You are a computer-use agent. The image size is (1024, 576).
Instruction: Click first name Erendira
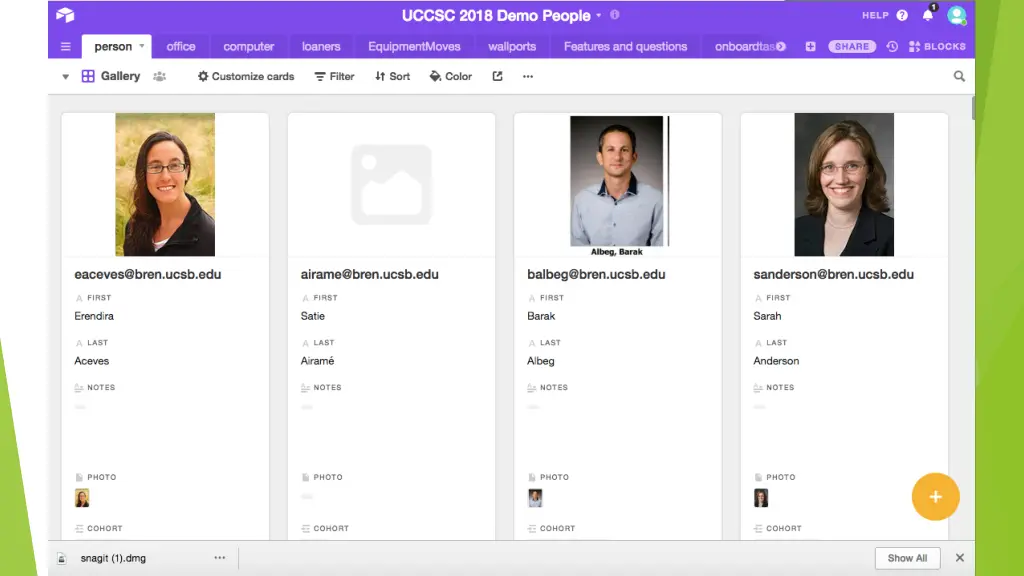point(94,316)
